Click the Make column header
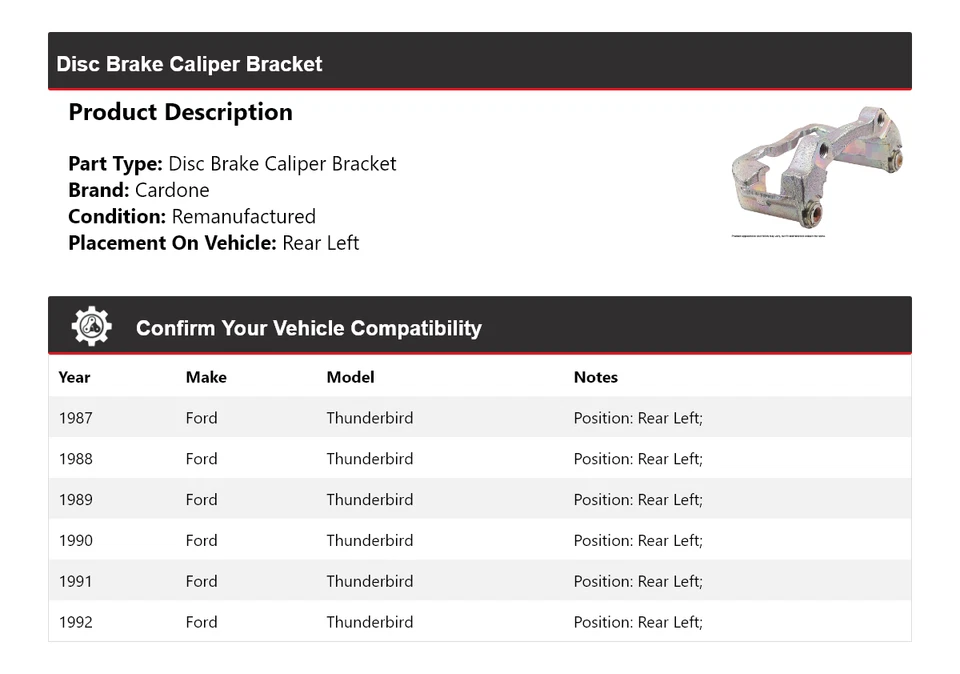Viewport: 960px width, 674px height. (206, 377)
